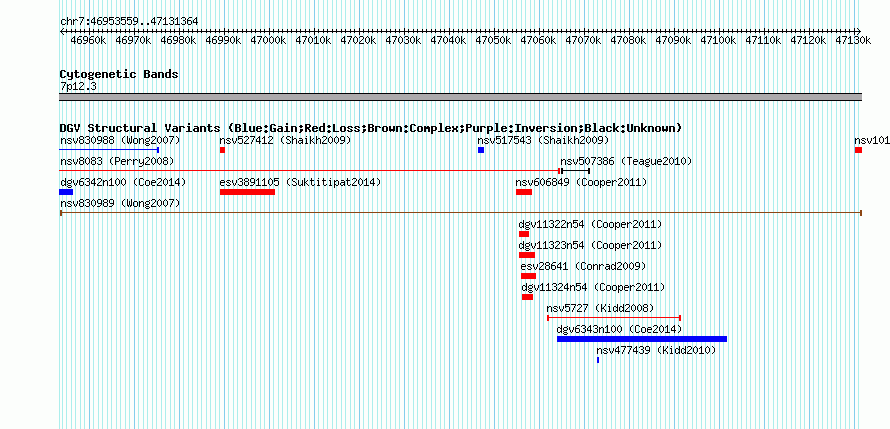The width and height of the screenshot is (890, 429).
Task: Click the red glyph under nsv101 label
Action: 858,150
